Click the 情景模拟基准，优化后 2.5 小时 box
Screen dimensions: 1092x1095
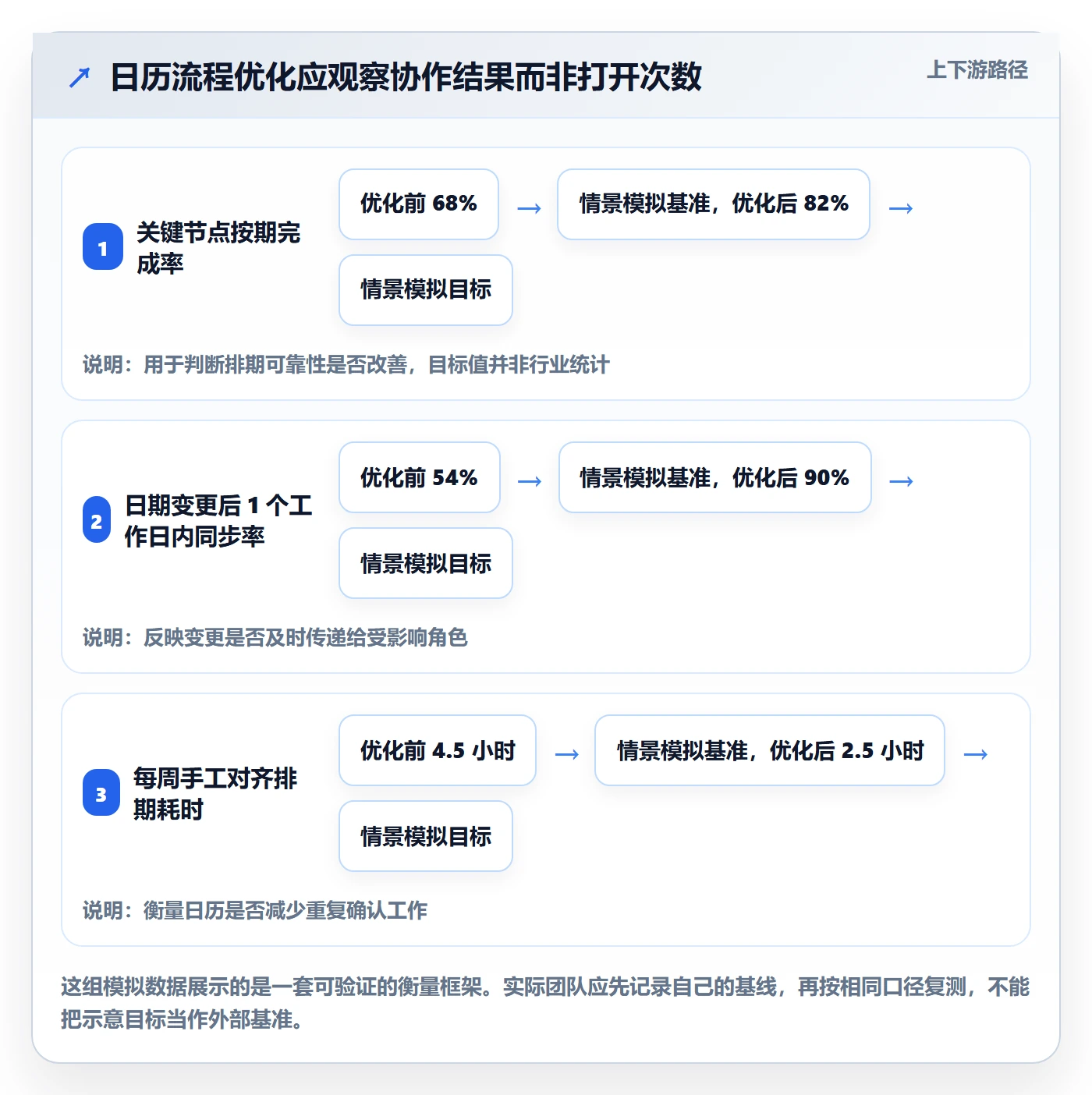(770, 750)
